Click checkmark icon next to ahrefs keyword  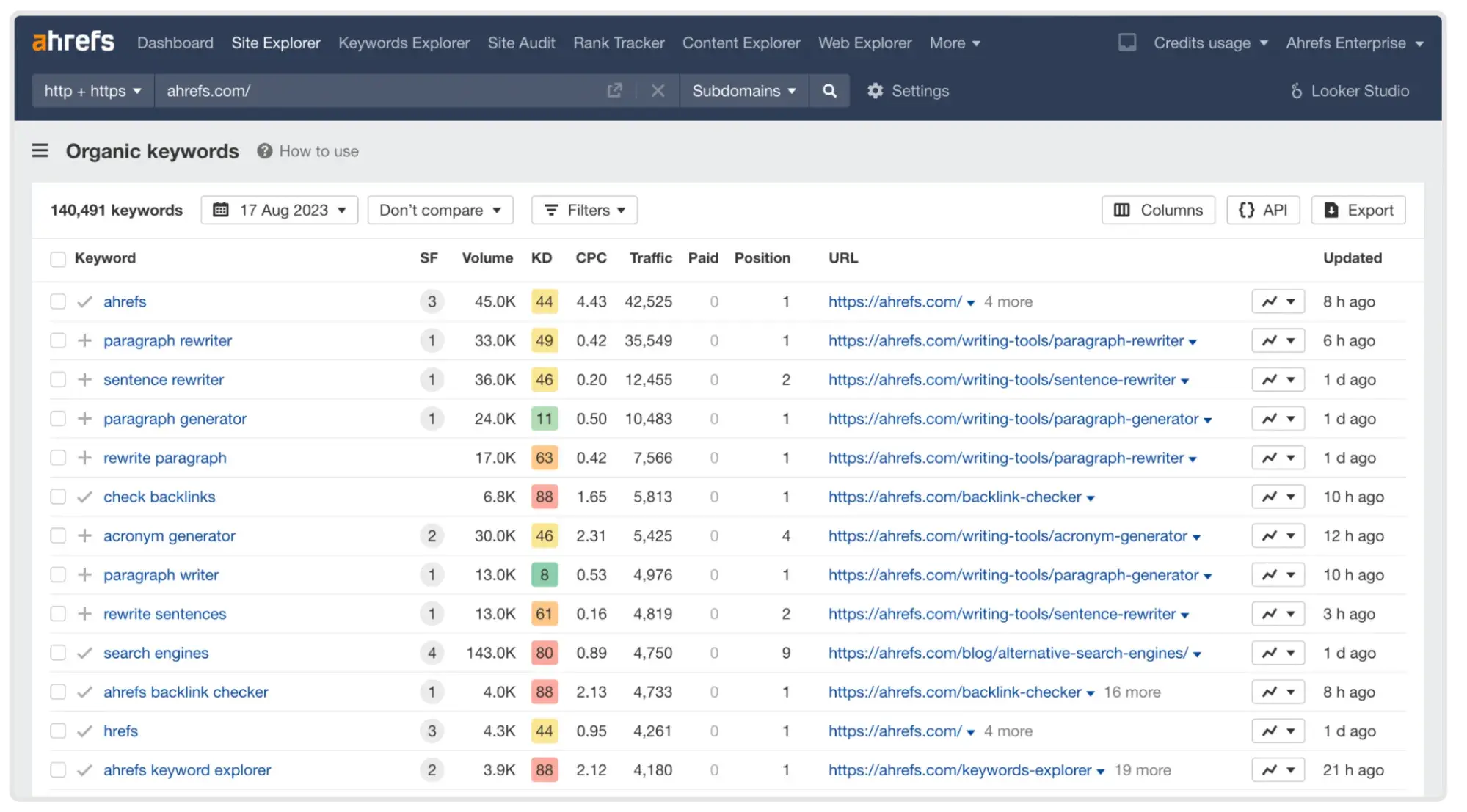click(85, 301)
